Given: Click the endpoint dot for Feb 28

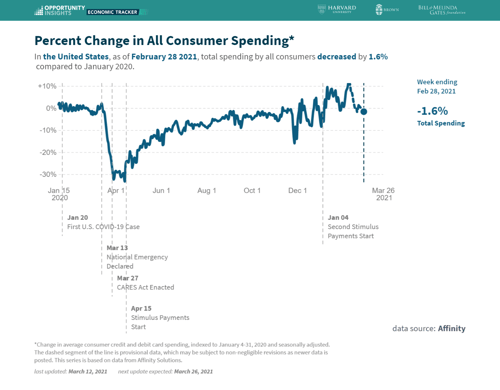Looking at the screenshot, I should pos(364,112).
